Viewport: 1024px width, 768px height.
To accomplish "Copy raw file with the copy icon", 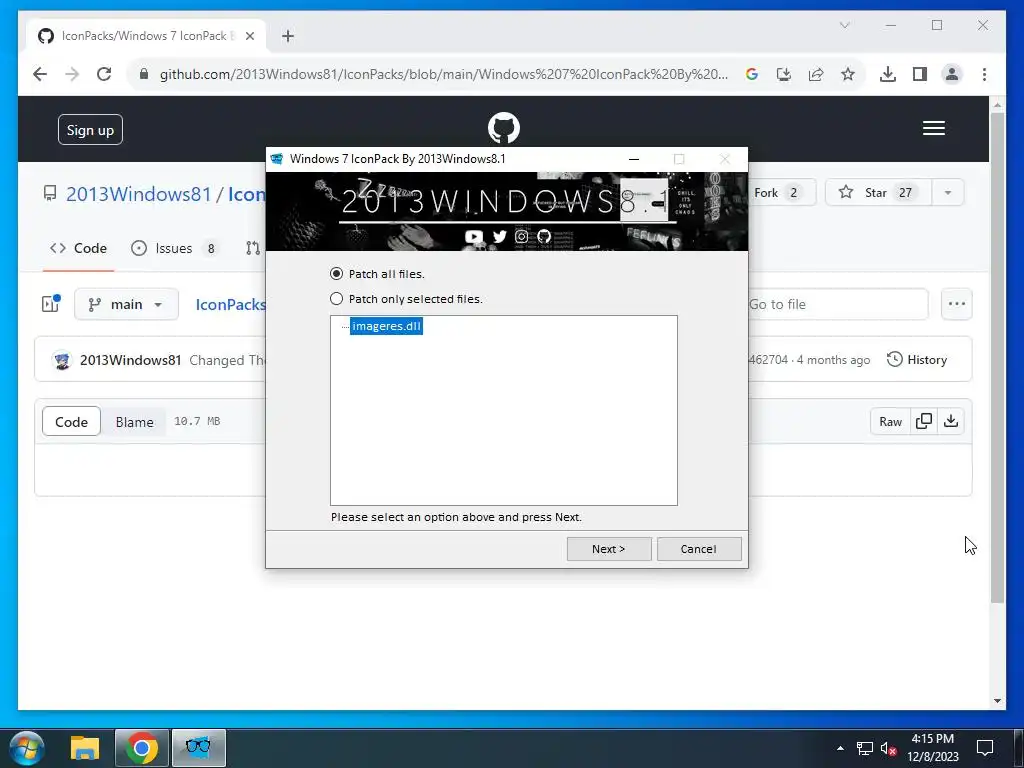I will (924, 422).
